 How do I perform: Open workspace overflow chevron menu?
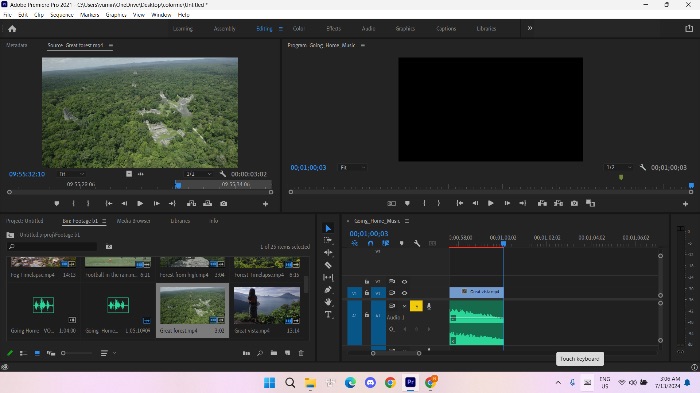point(530,28)
